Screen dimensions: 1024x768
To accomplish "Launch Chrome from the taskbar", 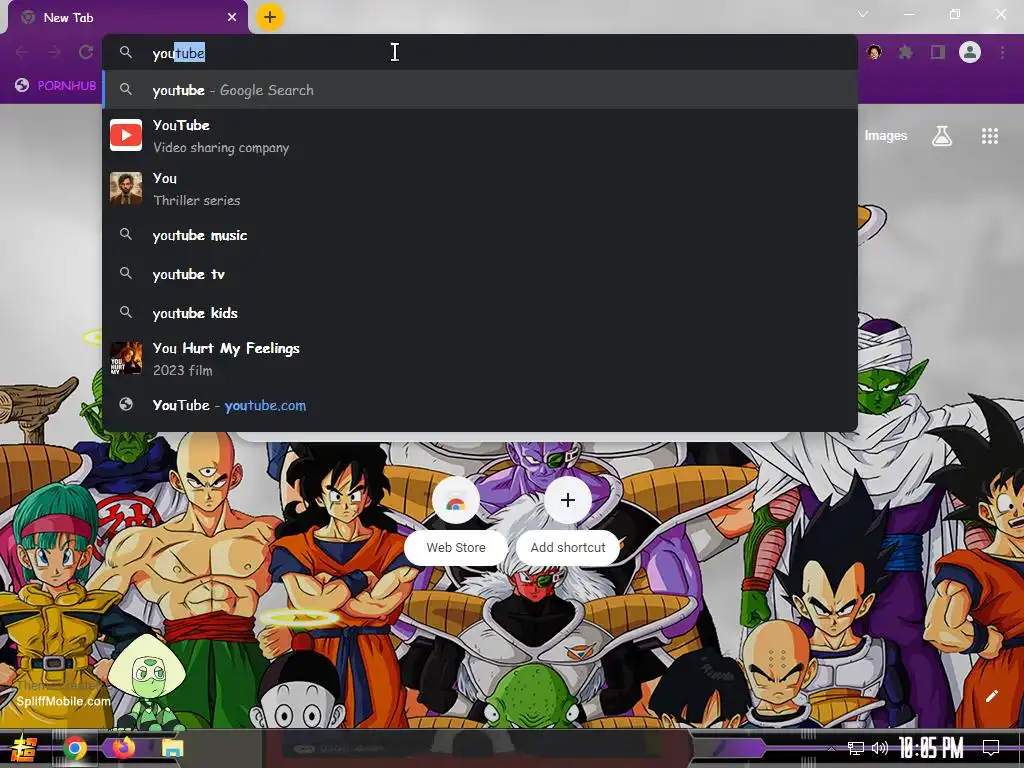I will [74, 748].
